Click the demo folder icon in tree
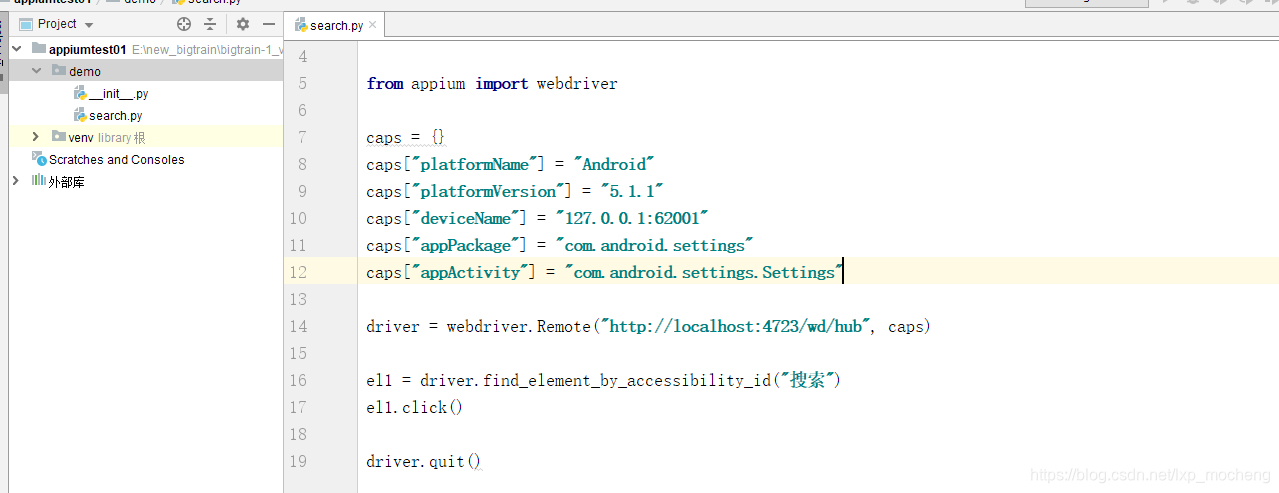The width and height of the screenshot is (1279, 493). coord(59,71)
